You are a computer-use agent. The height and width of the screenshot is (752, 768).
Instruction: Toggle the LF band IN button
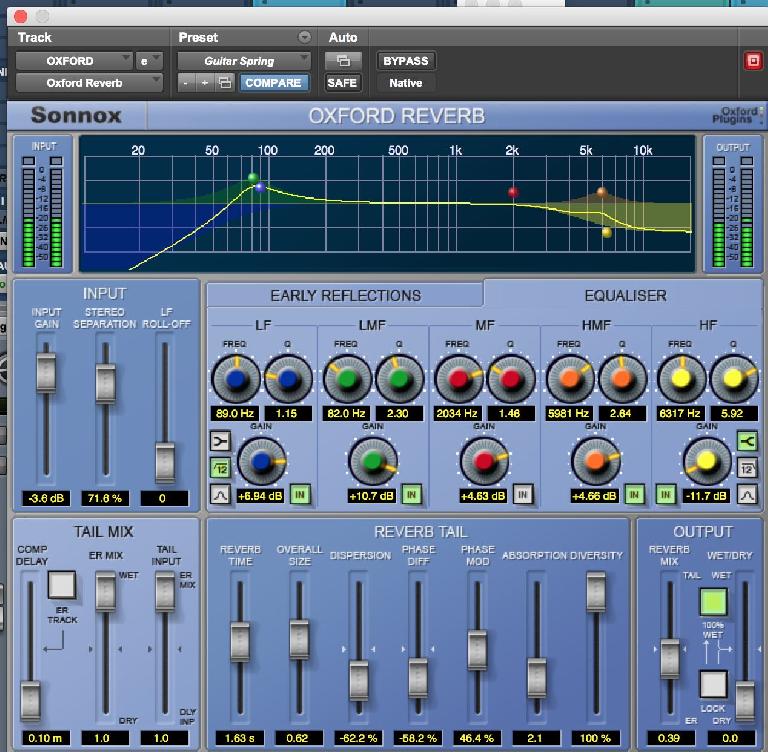click(300, 495)
